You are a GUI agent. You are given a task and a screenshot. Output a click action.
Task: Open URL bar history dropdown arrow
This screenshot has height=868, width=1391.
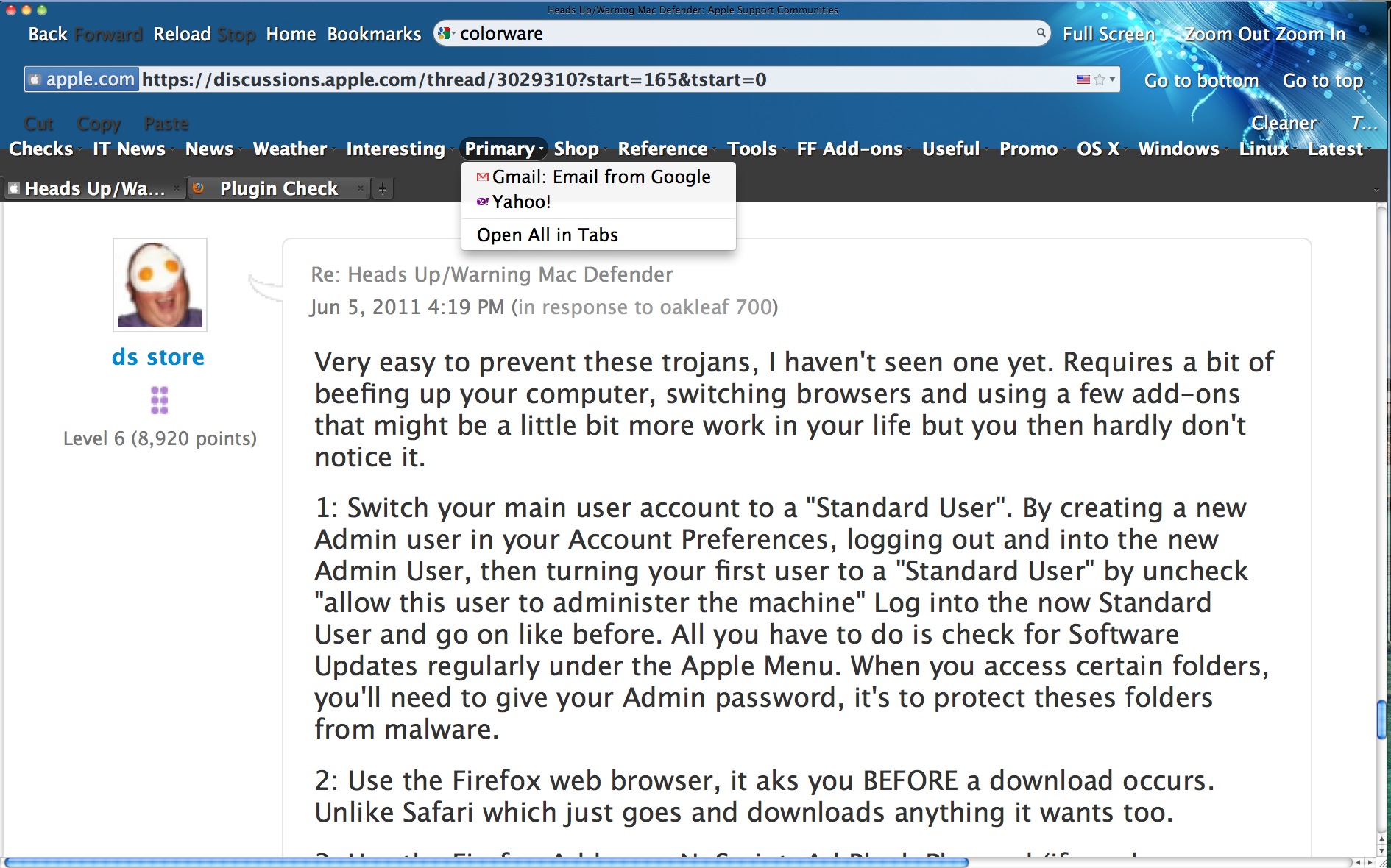click(x=1112, y=79)
